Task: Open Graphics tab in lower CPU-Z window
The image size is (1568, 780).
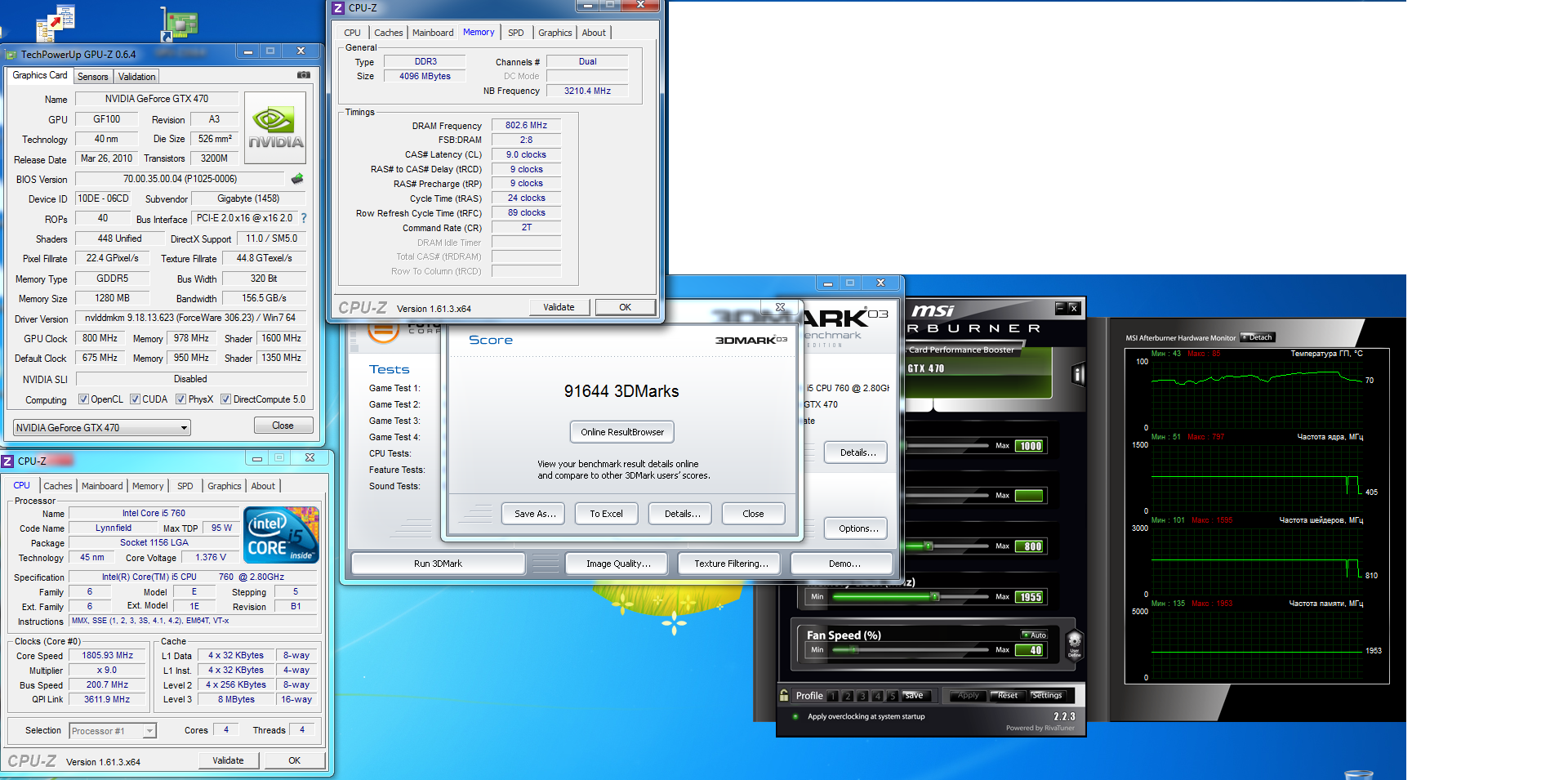Action: 225,486
